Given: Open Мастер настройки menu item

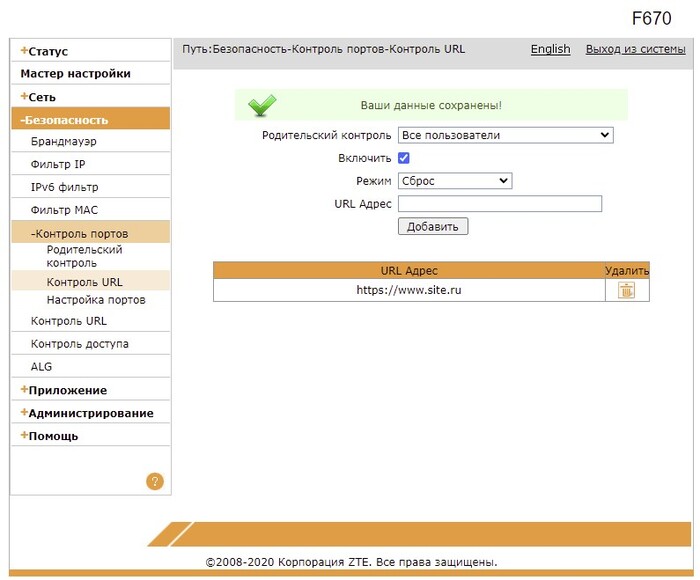Looking at the screenshot, I should tap(75, 74).
